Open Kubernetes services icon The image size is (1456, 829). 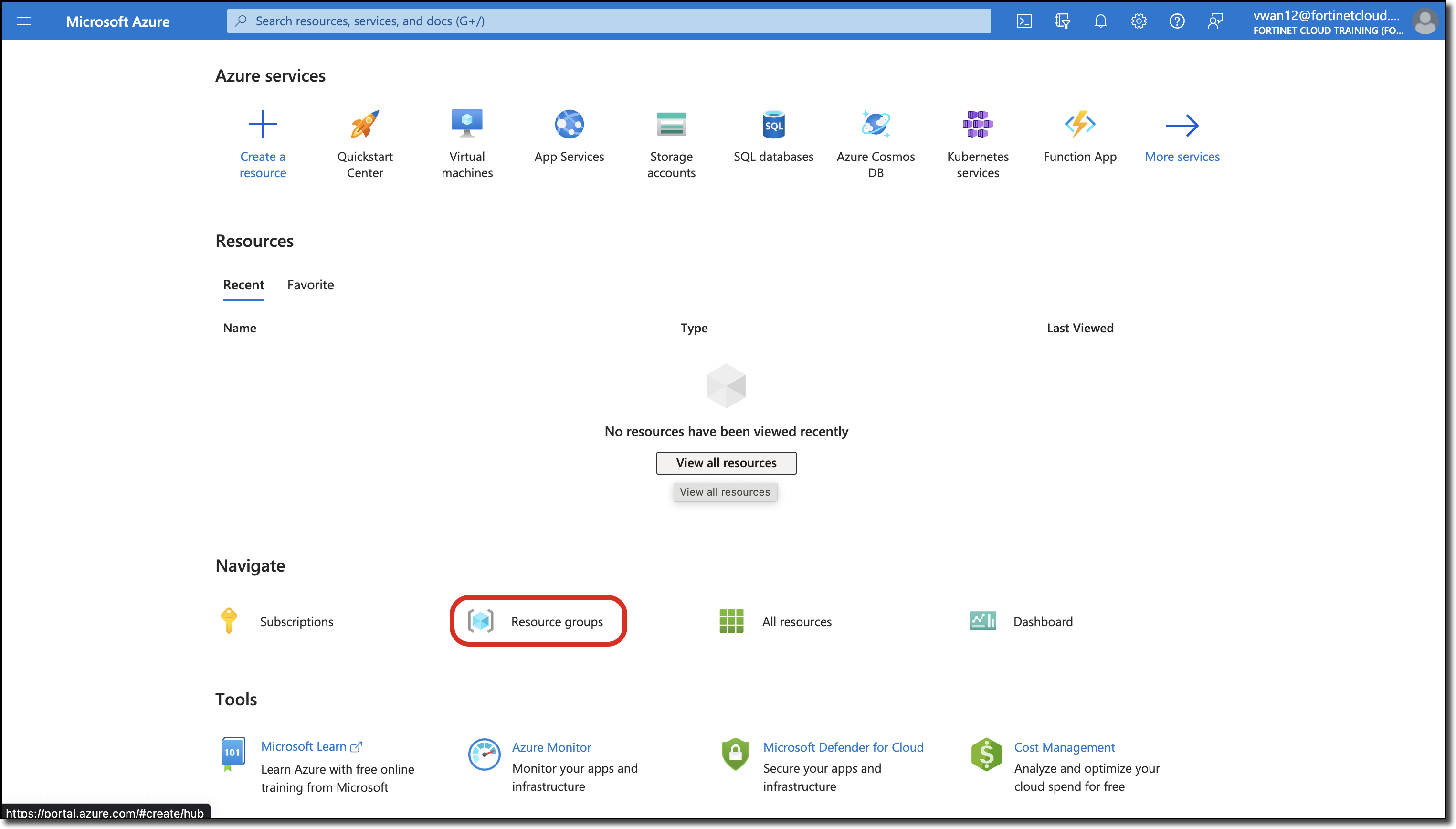pyautogui.click(x=977, y=124)
